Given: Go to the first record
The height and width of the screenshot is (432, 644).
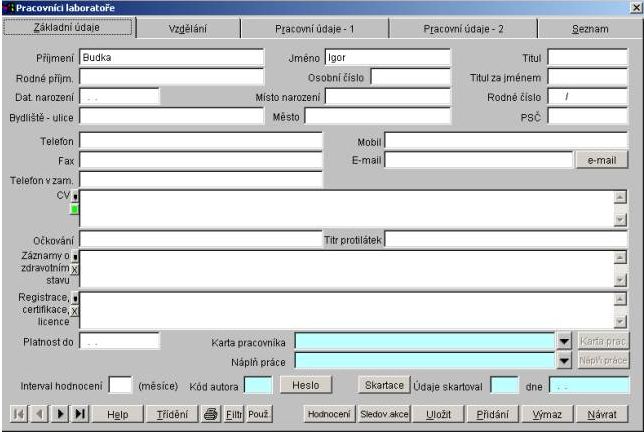Looking at the screenshot, I should (x=20, y=413).
